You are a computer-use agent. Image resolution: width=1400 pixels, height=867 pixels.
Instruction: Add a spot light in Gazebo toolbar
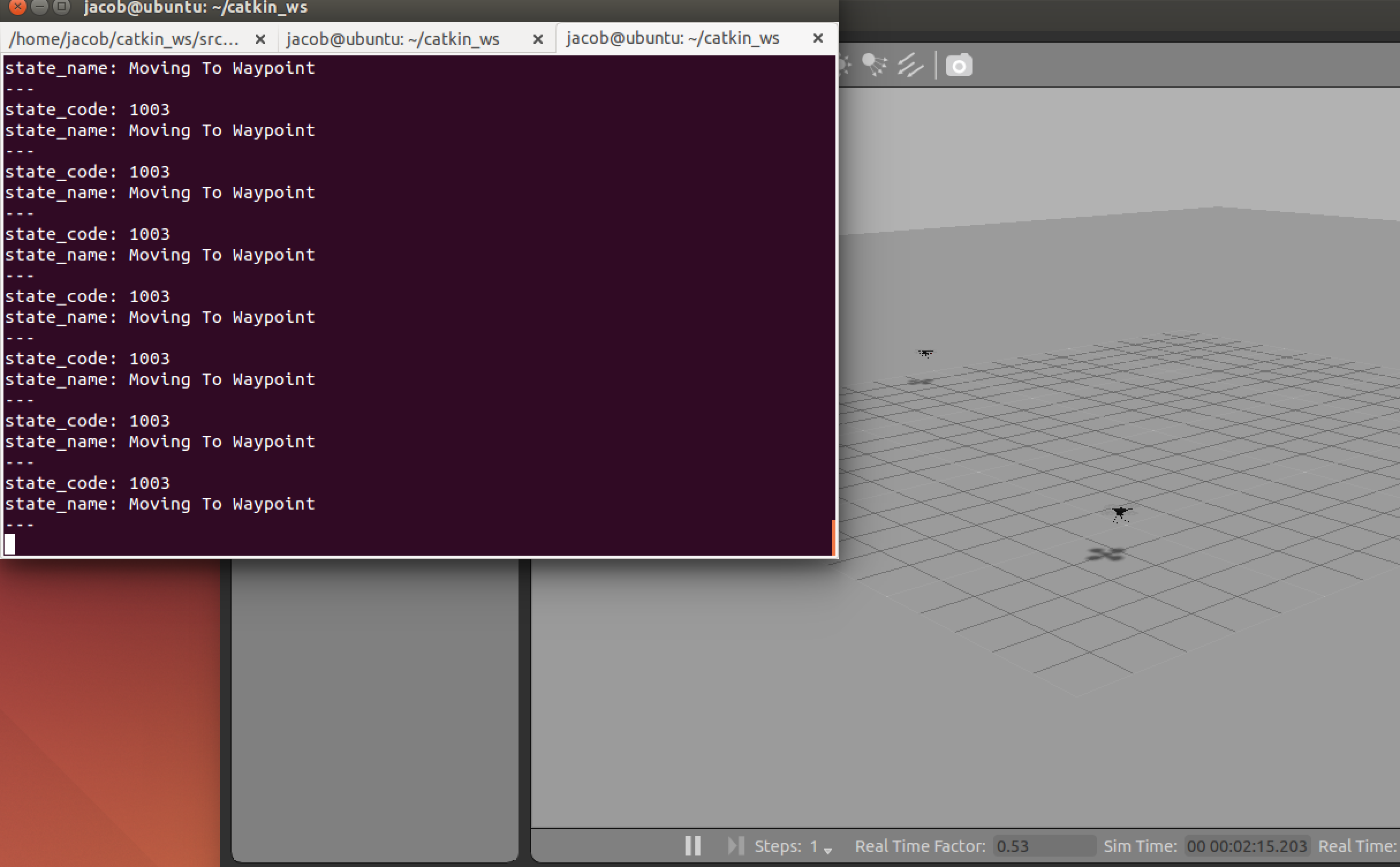coord(874,65)
